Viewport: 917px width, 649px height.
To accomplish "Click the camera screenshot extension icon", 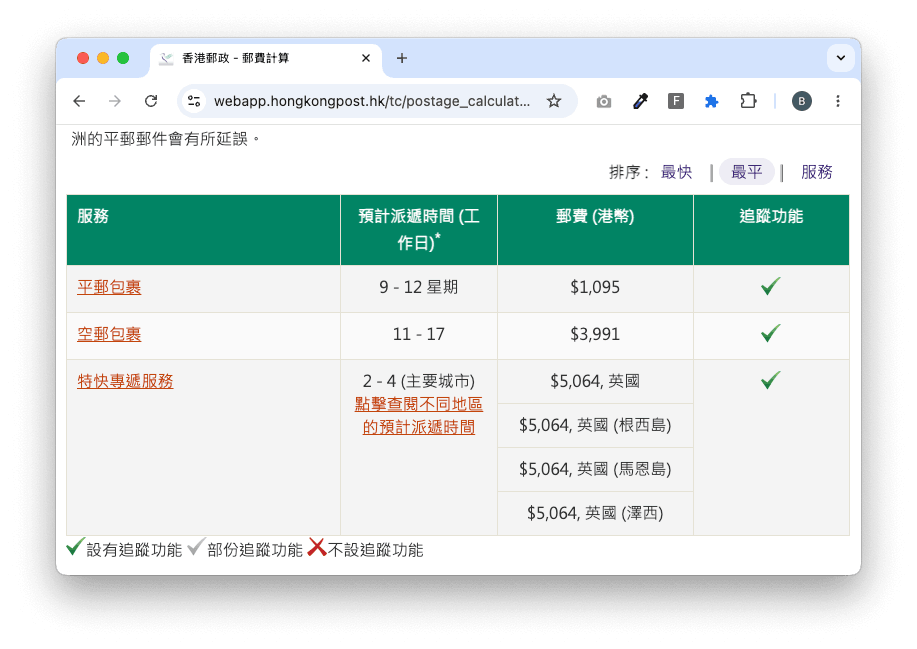I will [x=604, y=102].
